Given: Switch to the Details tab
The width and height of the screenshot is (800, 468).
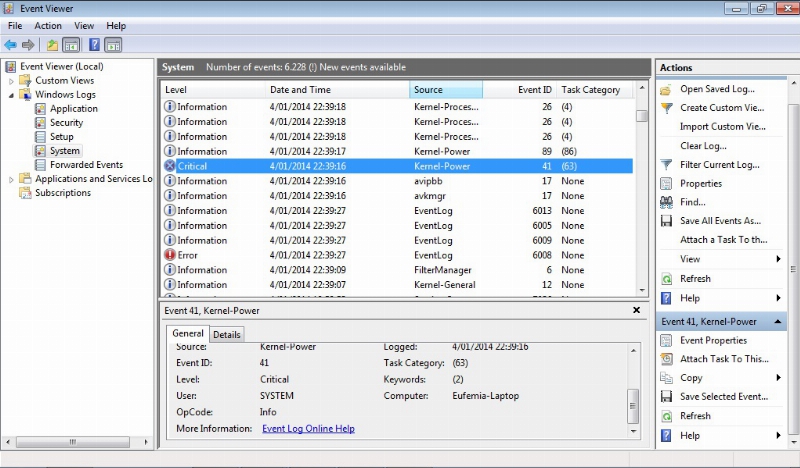Looking at the screenshot, I should point(227,335).
